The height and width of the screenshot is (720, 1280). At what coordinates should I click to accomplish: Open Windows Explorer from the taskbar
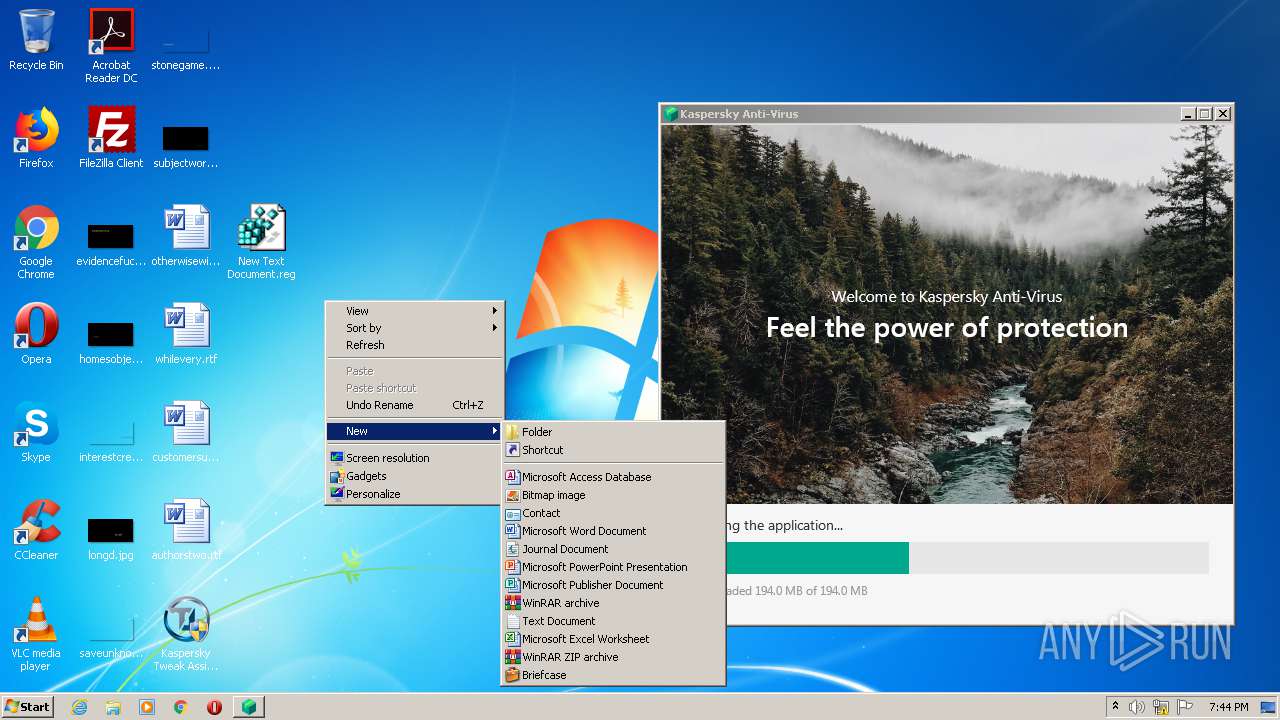tap(113, 707)
